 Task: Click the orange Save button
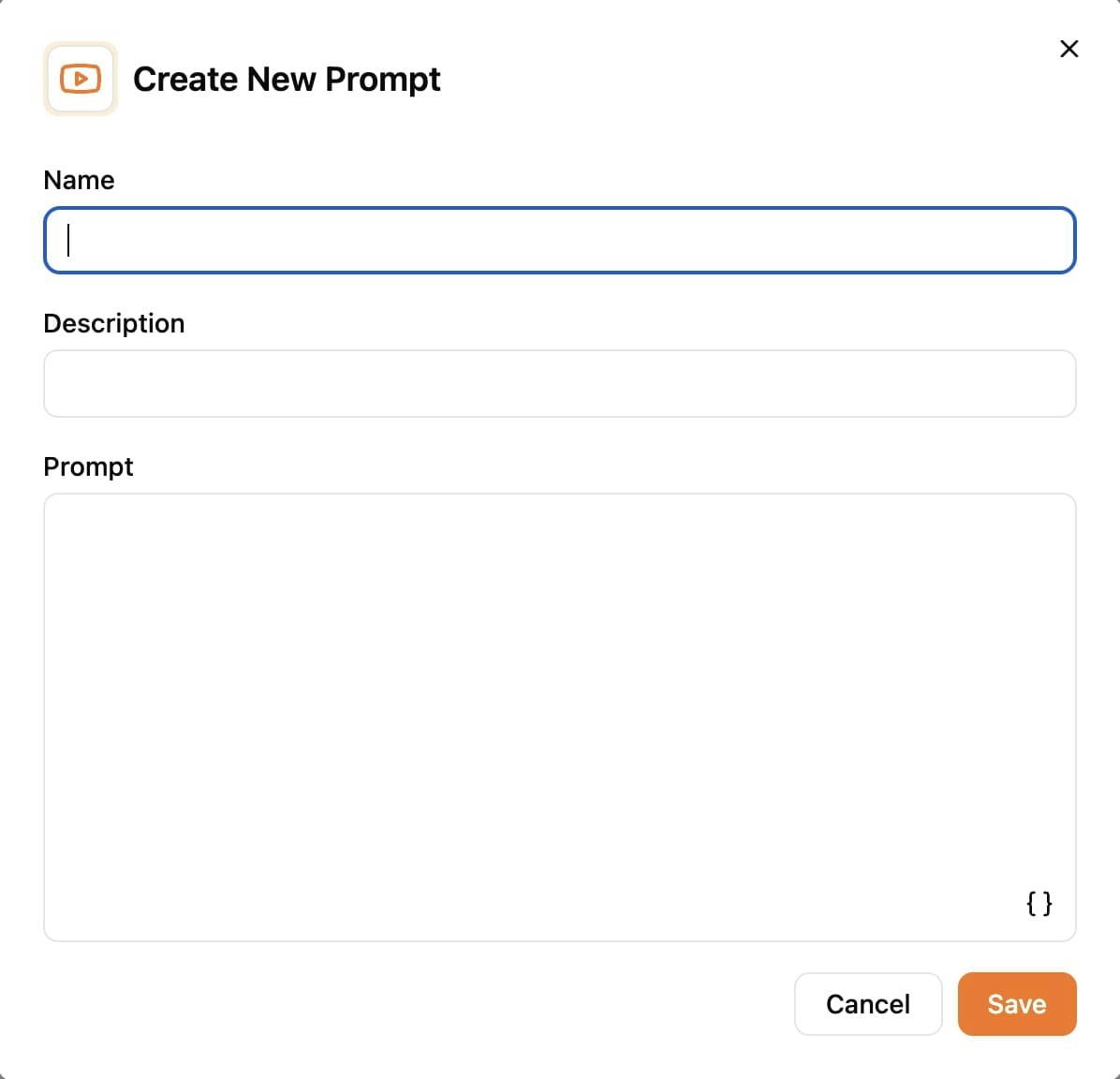pos(1017,1003)
